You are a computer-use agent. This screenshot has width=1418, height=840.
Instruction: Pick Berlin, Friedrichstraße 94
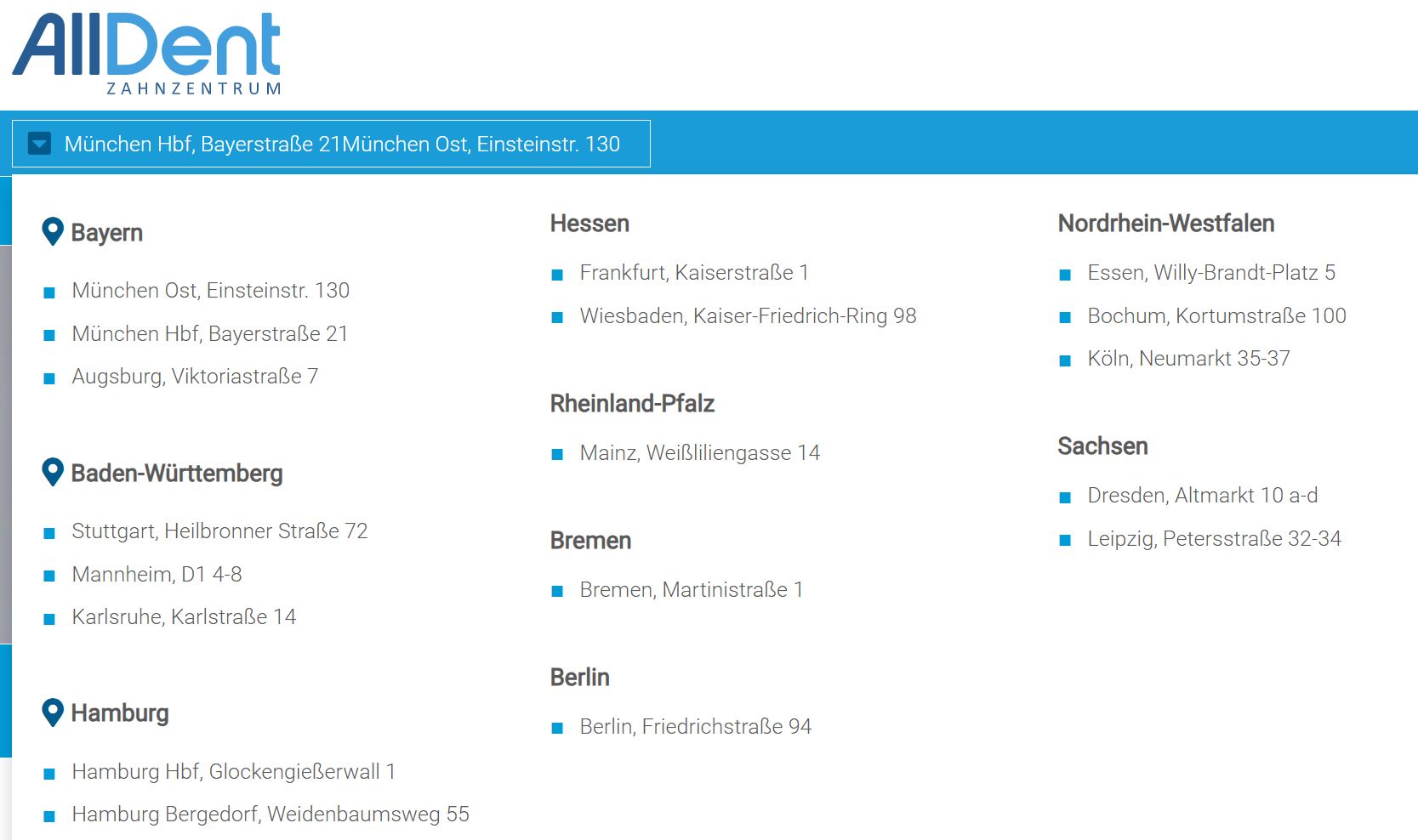(695, 727)
